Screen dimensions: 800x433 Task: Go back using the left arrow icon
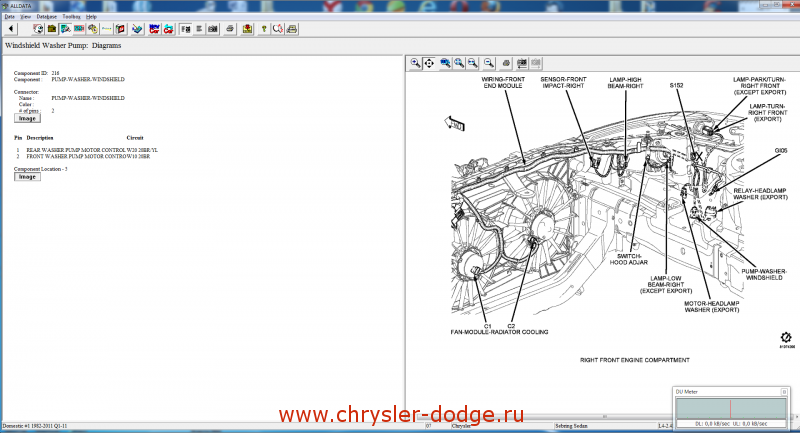click(x=11, y=29)
